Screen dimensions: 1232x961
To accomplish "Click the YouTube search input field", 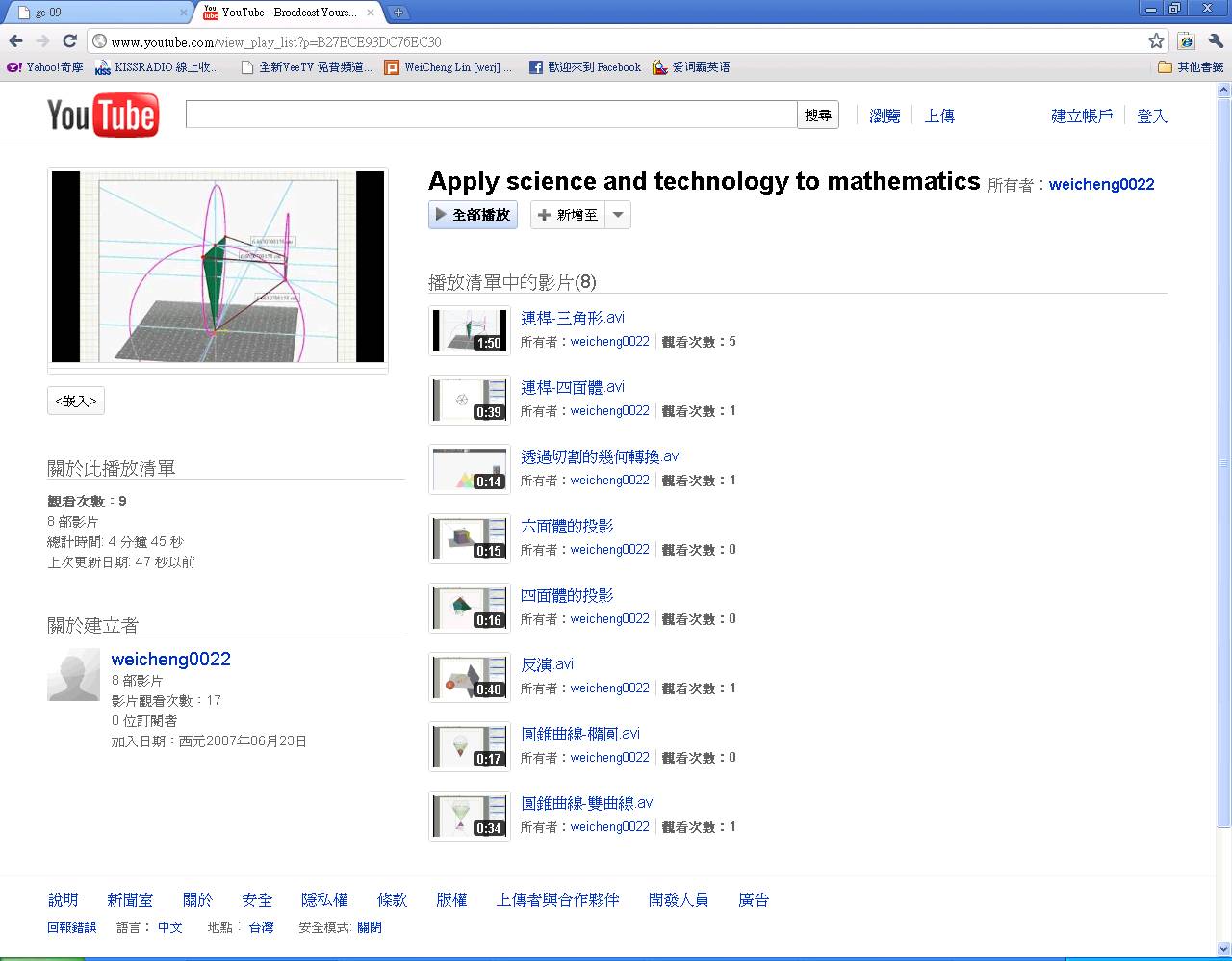I will (491, 115).
